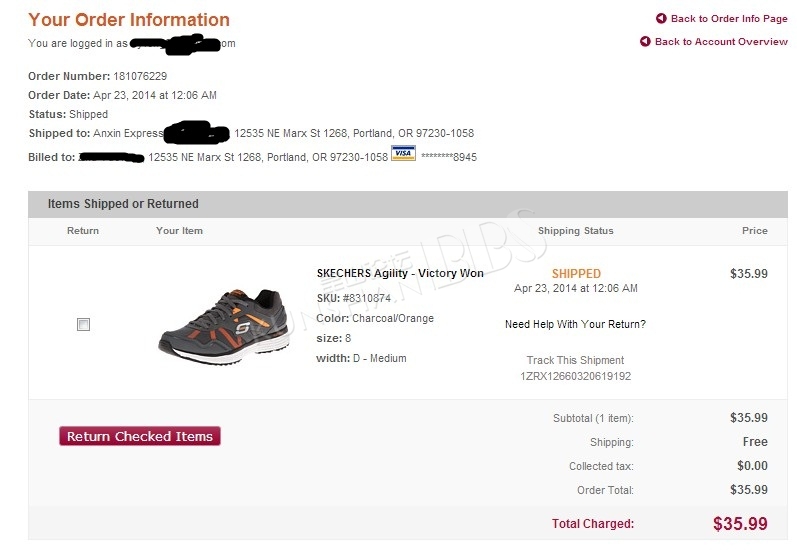This screenshot has height=555, width=797.
Task: Click the Items Shipped or Returned header bar
Action: (x=408, y=204)
